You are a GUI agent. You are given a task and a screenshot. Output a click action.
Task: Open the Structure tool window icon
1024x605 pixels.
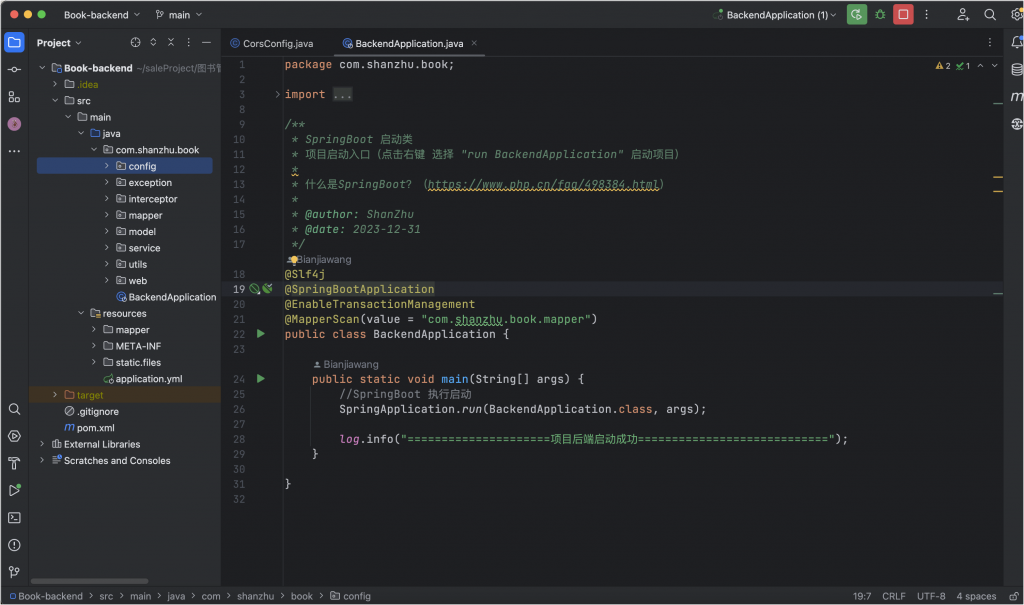tap(14, 97)
